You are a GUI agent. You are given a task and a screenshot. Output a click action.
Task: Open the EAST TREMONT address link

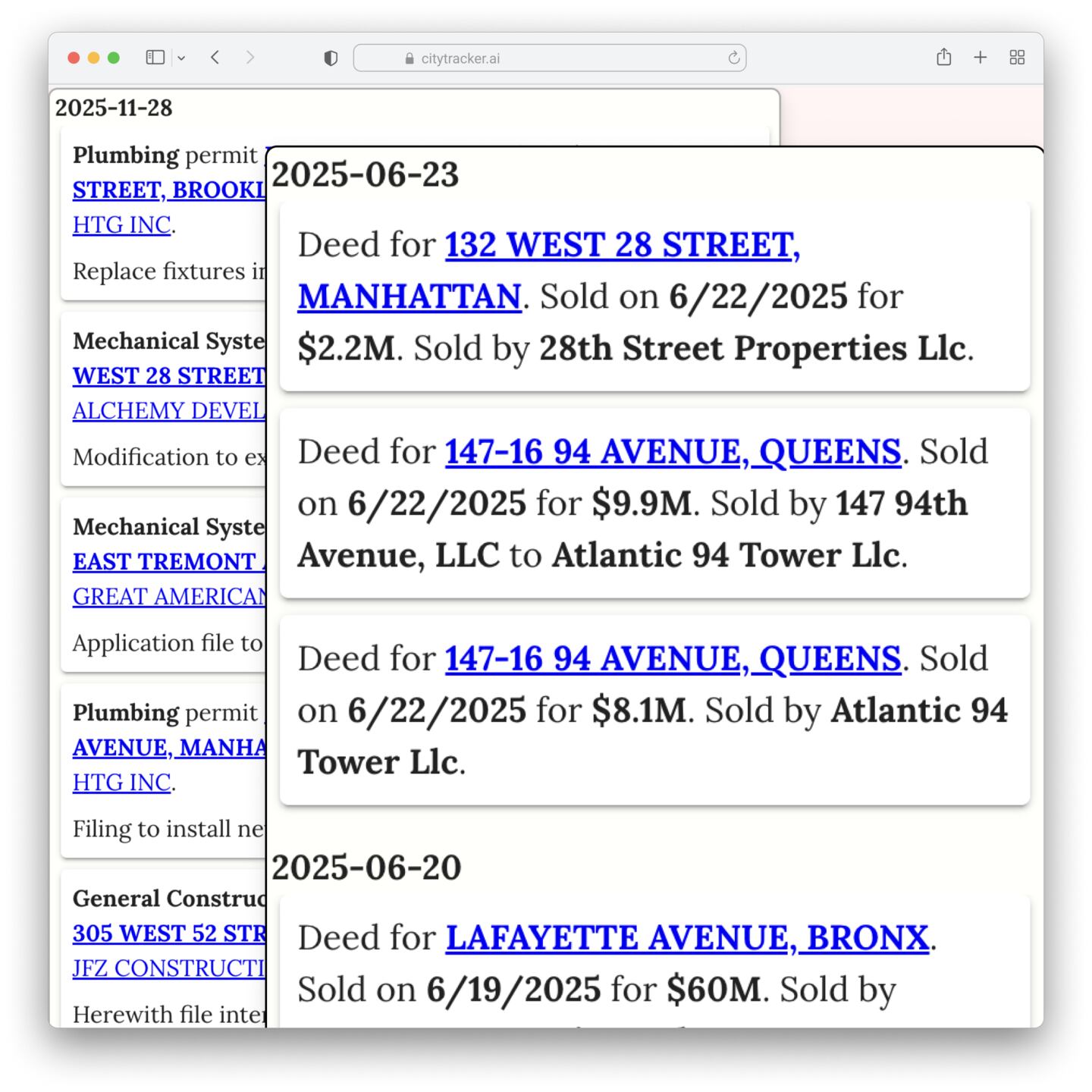pos(168,561)
